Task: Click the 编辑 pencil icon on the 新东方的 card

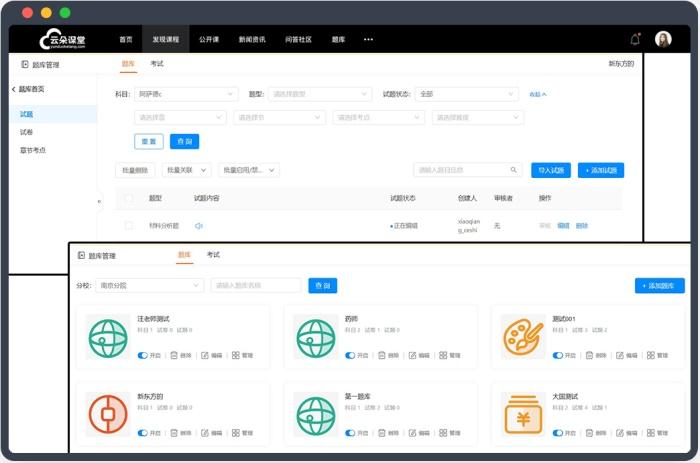Action: pos(205,433)
